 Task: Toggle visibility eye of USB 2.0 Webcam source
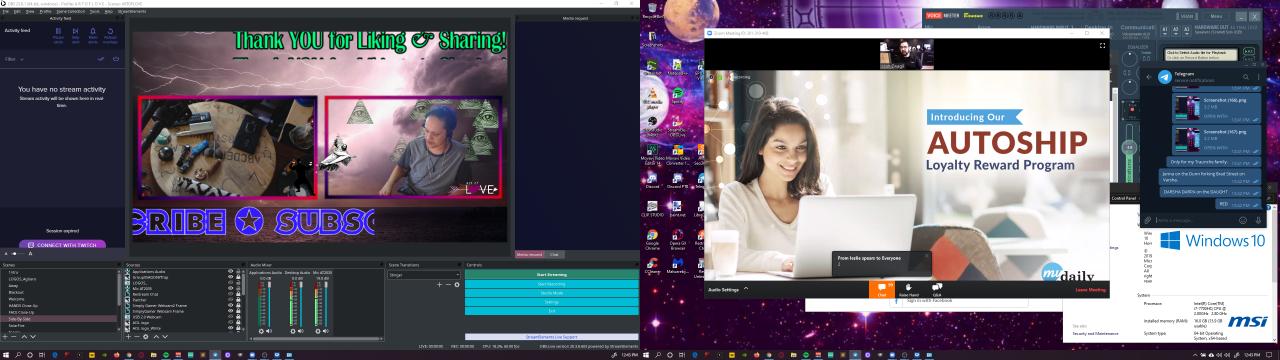(x=230, y=317)
